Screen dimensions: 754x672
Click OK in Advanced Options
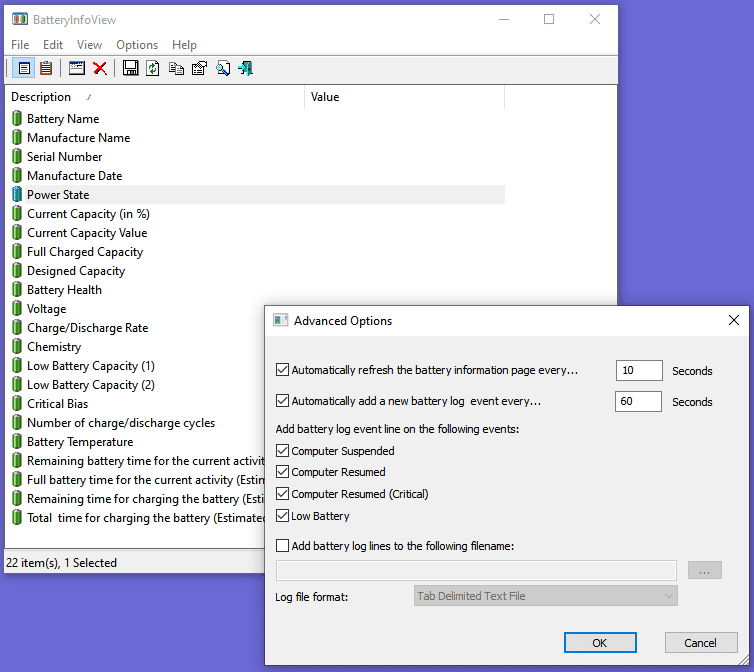[600, 643]
